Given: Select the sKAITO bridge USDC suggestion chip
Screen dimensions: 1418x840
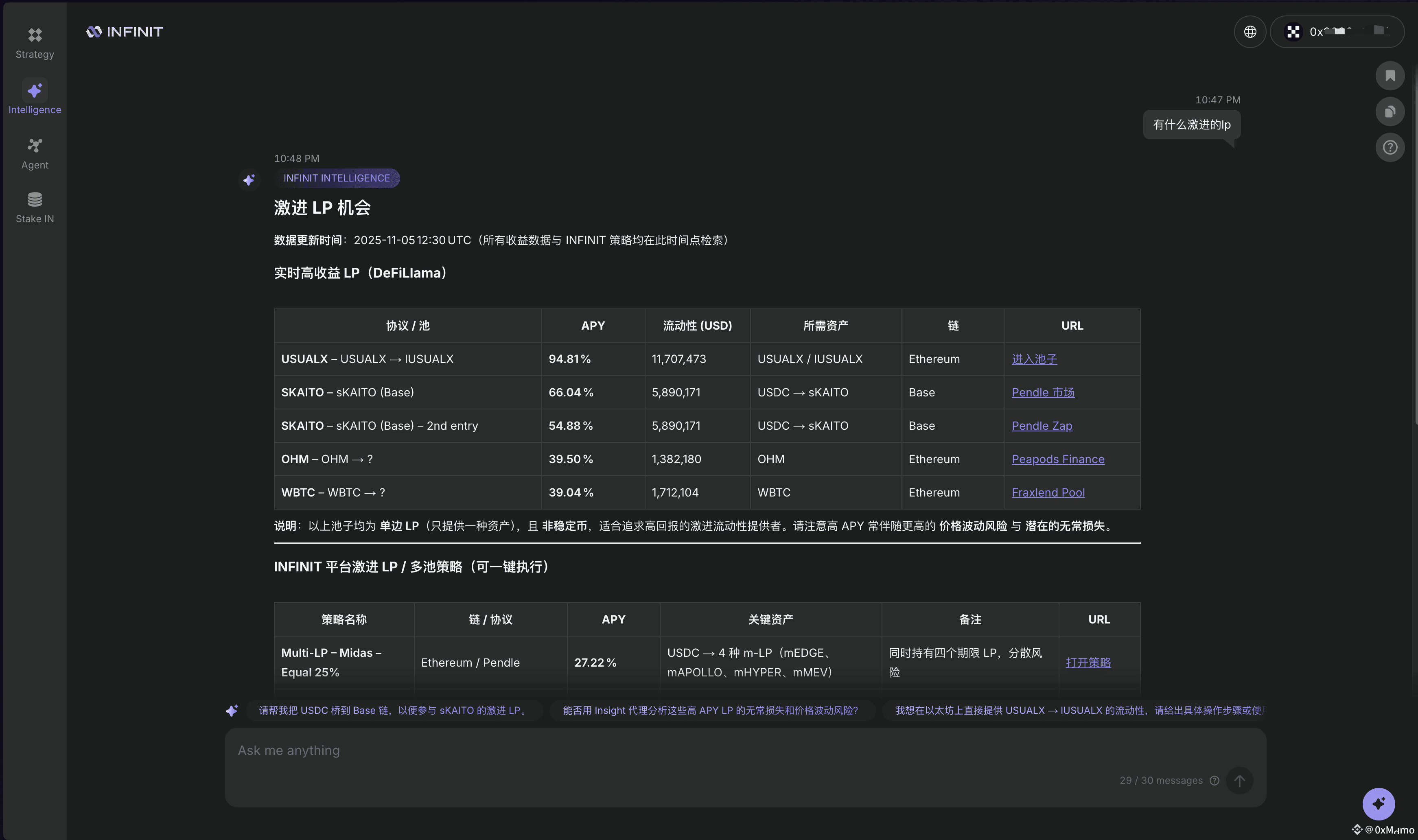Looking at the screenshot, I should [394, 710].
